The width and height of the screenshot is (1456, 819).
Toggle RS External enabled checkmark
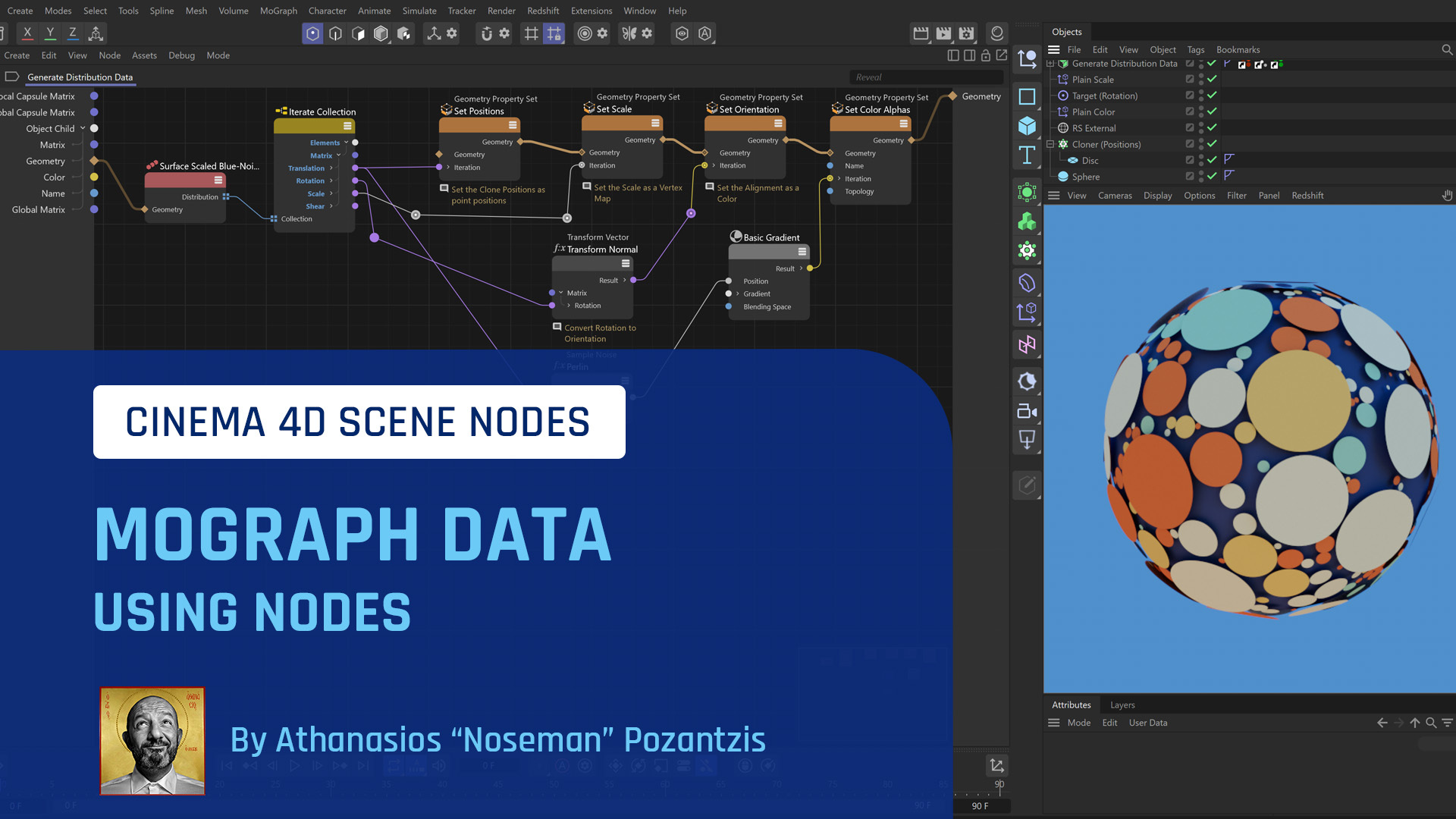tap(1212, 128)
